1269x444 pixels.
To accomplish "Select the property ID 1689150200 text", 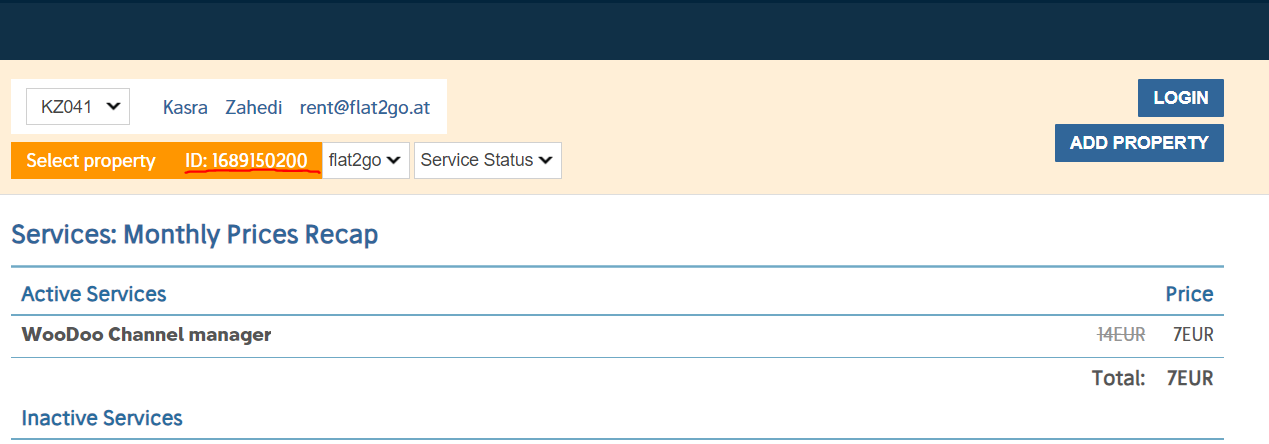I will click(x=246, y=160).
